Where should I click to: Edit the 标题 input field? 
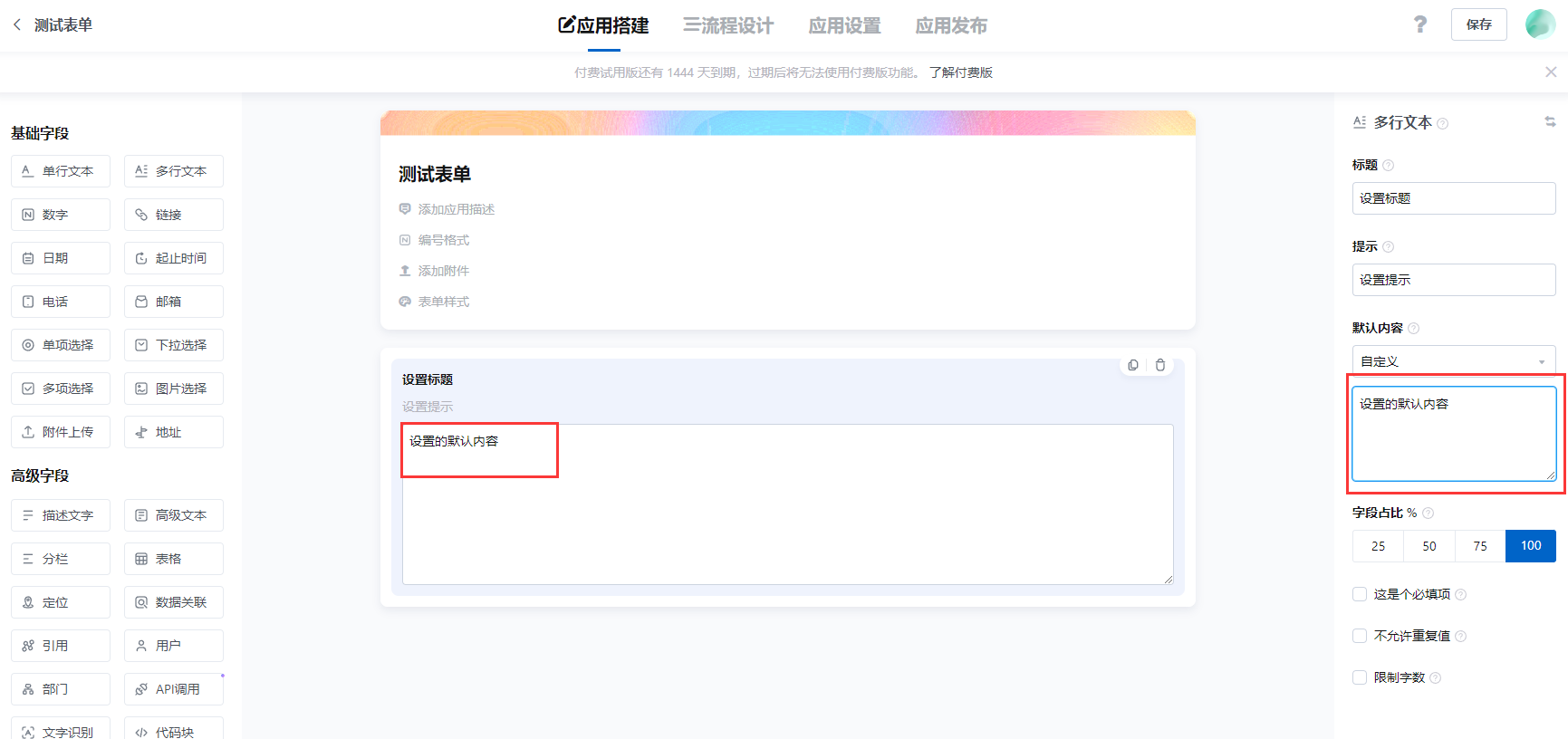tap(1454, 198)
